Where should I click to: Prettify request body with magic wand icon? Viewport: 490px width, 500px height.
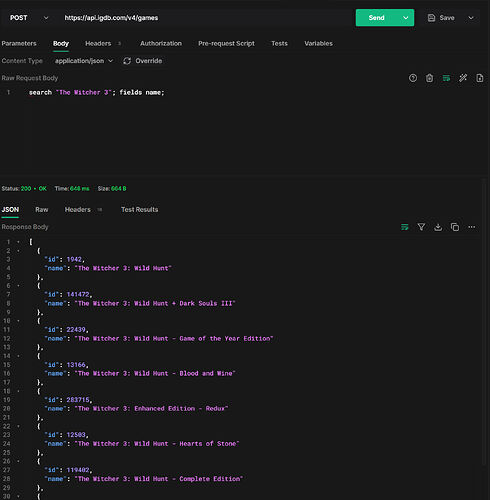click(x=463, y=78)
